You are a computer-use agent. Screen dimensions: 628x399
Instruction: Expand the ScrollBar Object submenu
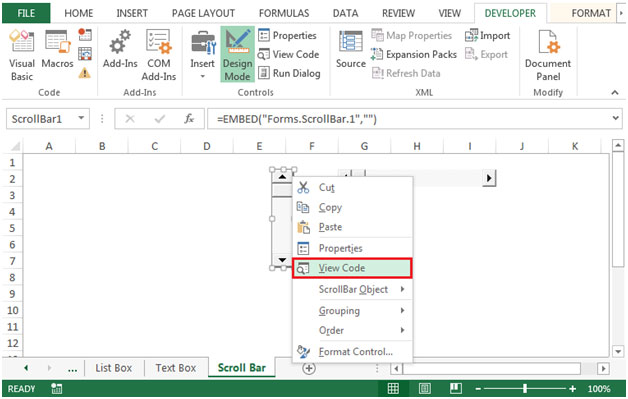click(352, 289)
